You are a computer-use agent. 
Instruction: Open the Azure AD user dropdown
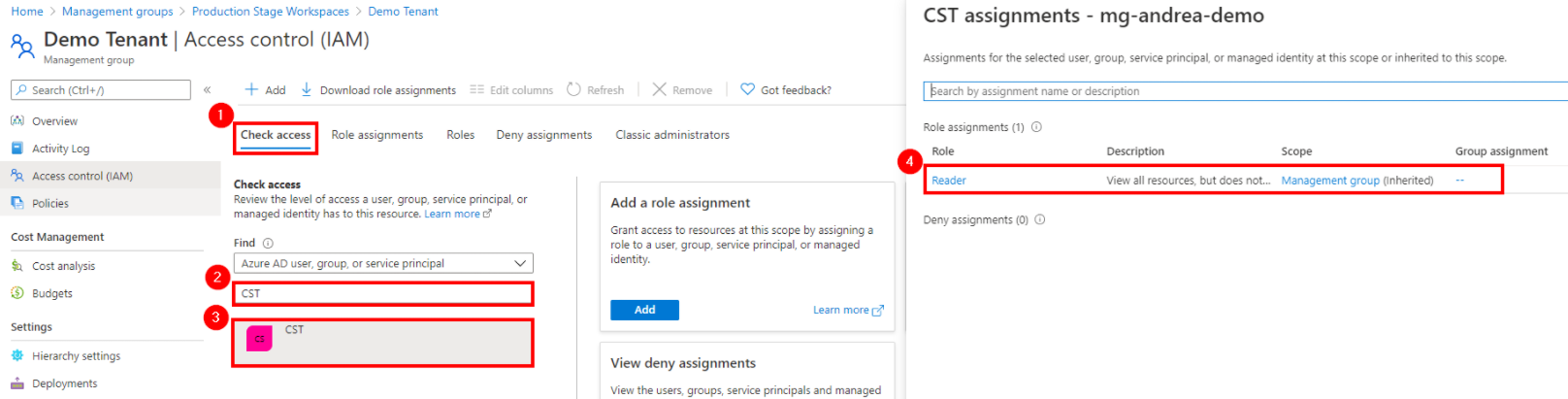point(383,263)
